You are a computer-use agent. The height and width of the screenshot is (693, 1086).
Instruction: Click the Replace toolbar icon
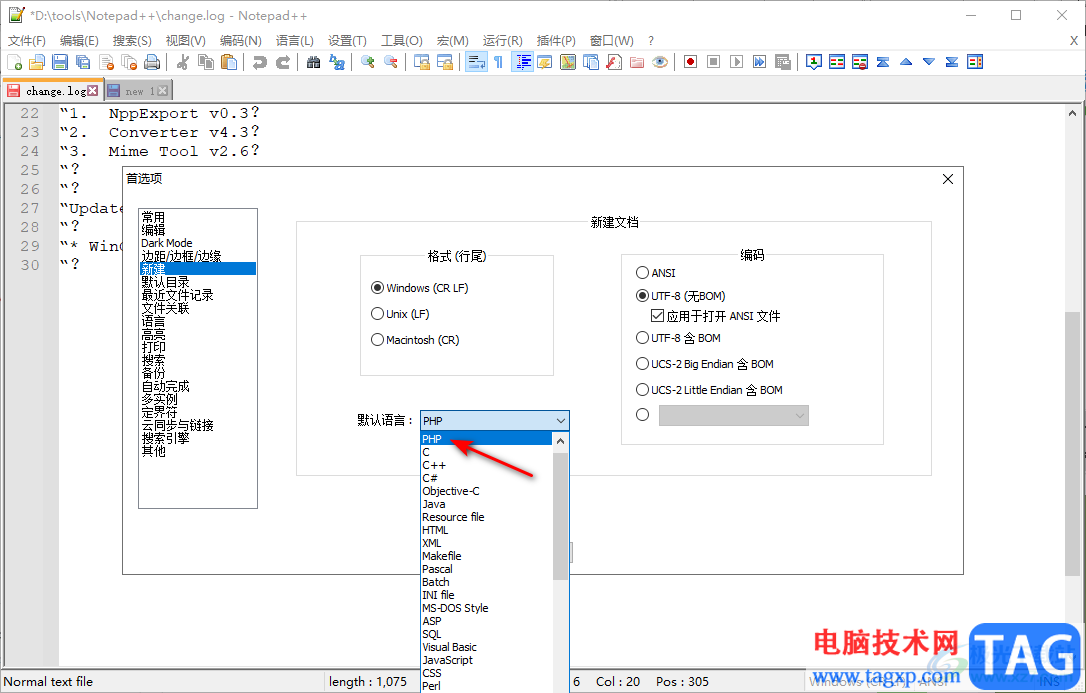click(337, 62)
